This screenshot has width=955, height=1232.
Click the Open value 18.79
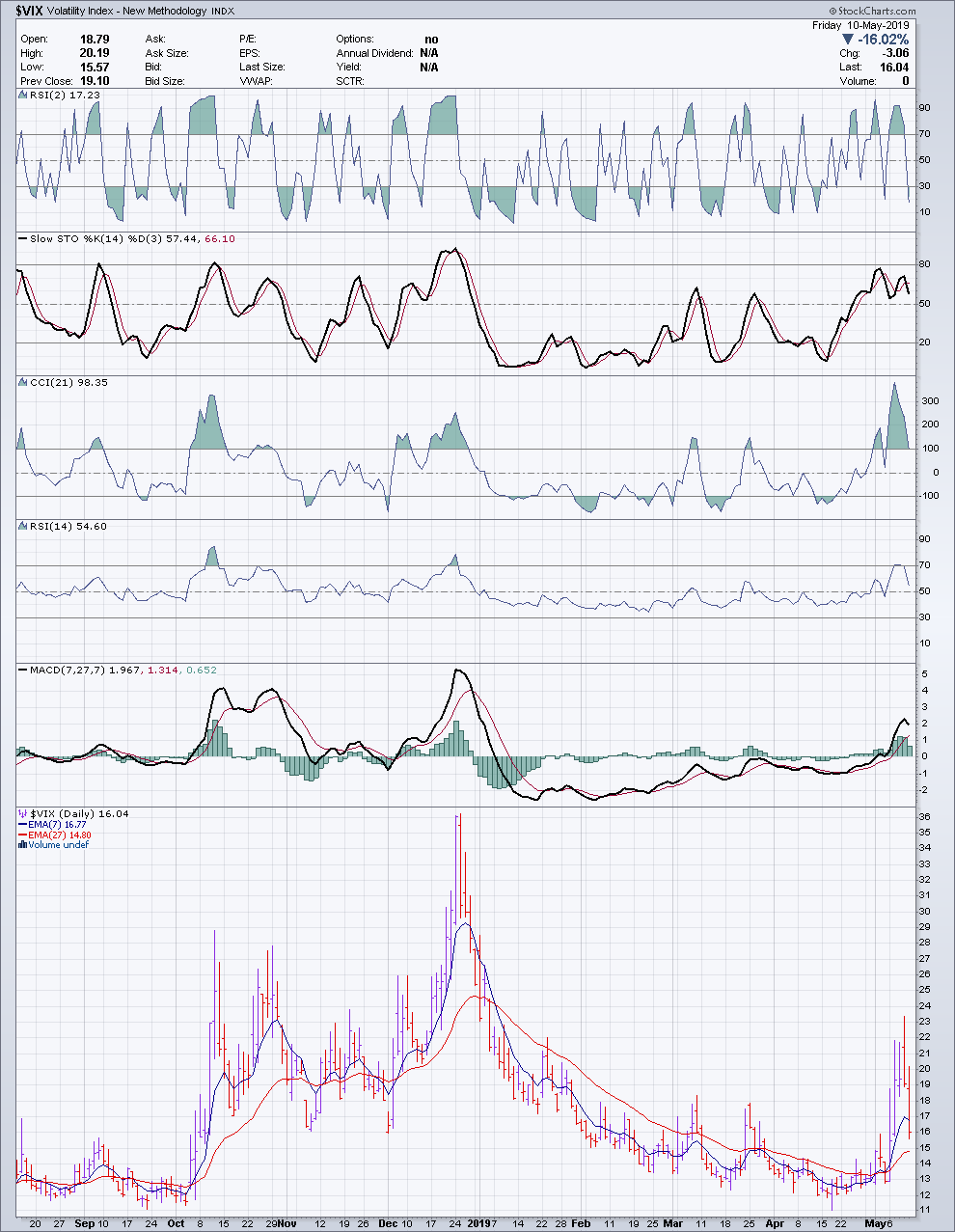95,40
